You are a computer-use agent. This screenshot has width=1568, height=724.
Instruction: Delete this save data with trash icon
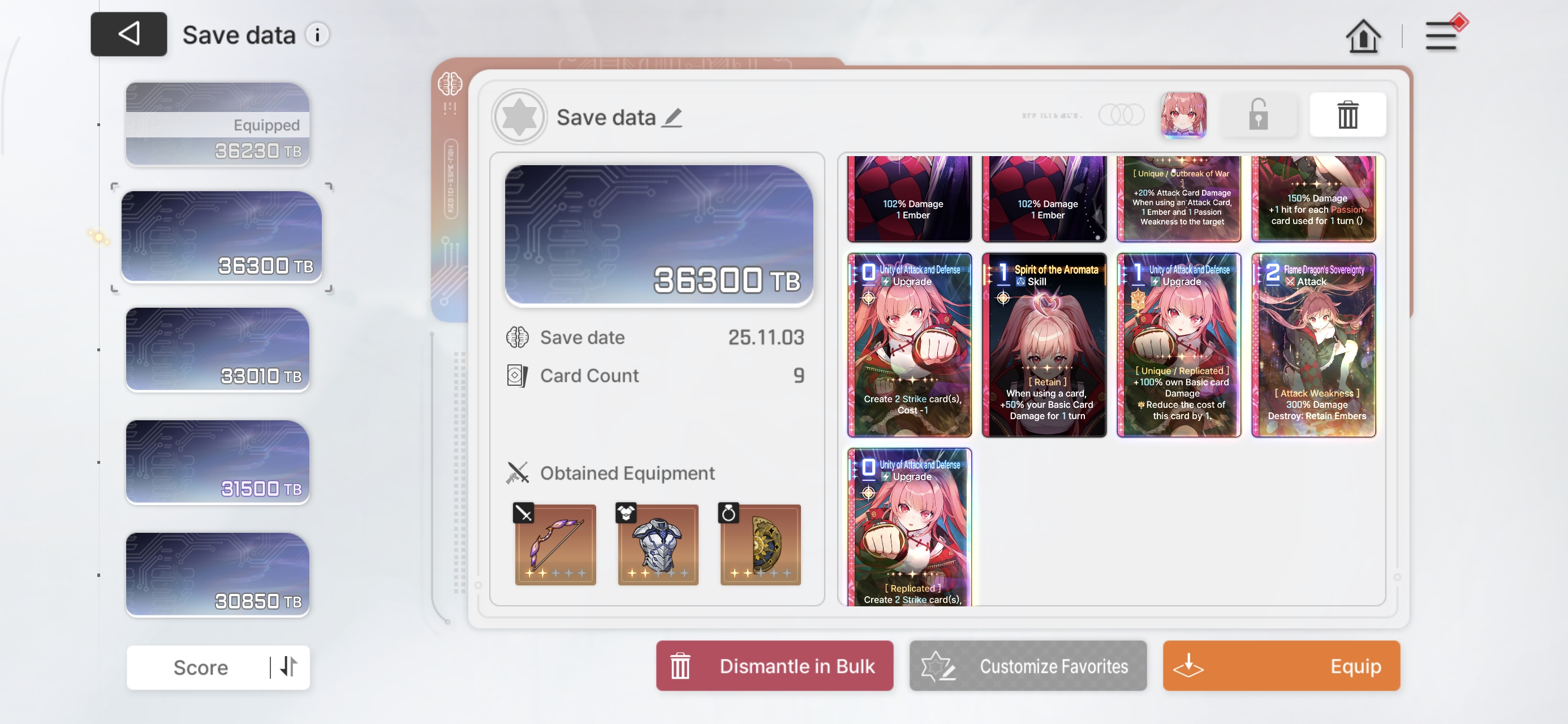(1347, 115)
